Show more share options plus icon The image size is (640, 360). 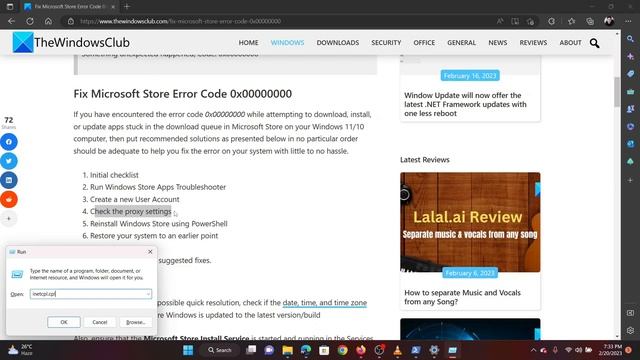[x=9, y=218]
